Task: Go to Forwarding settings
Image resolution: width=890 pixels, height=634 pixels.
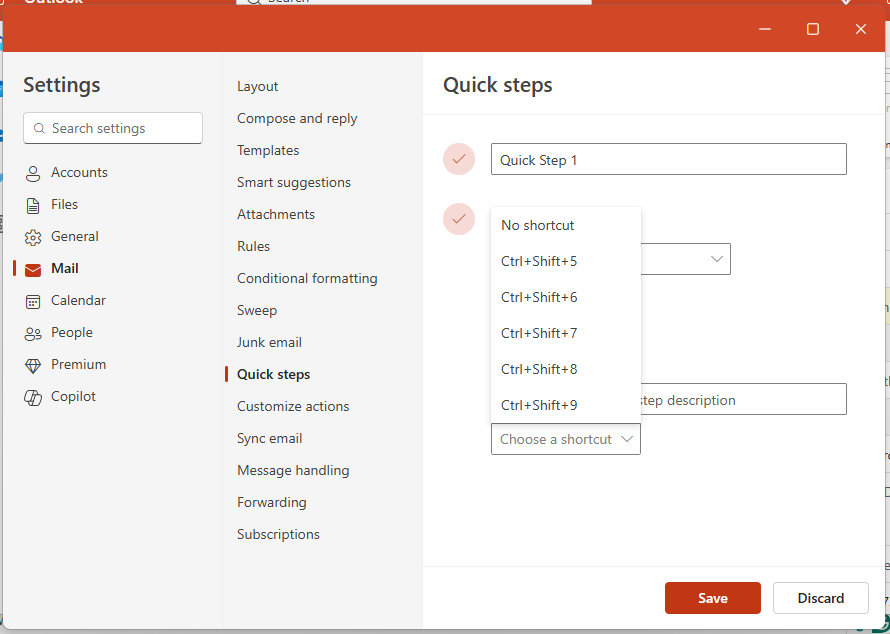Action: click(x=271, y=502)
